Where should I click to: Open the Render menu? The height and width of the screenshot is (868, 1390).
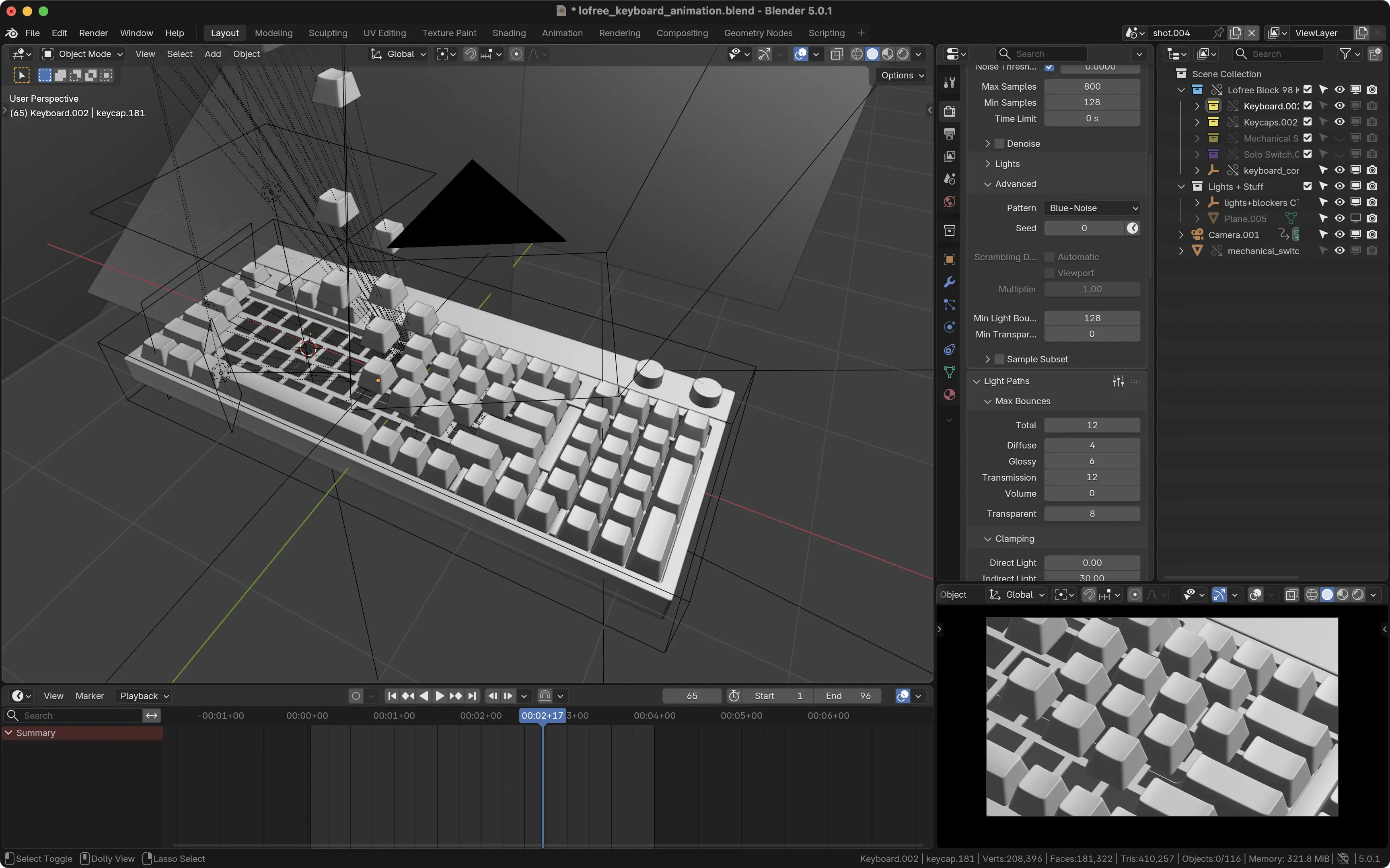point(93,33)
